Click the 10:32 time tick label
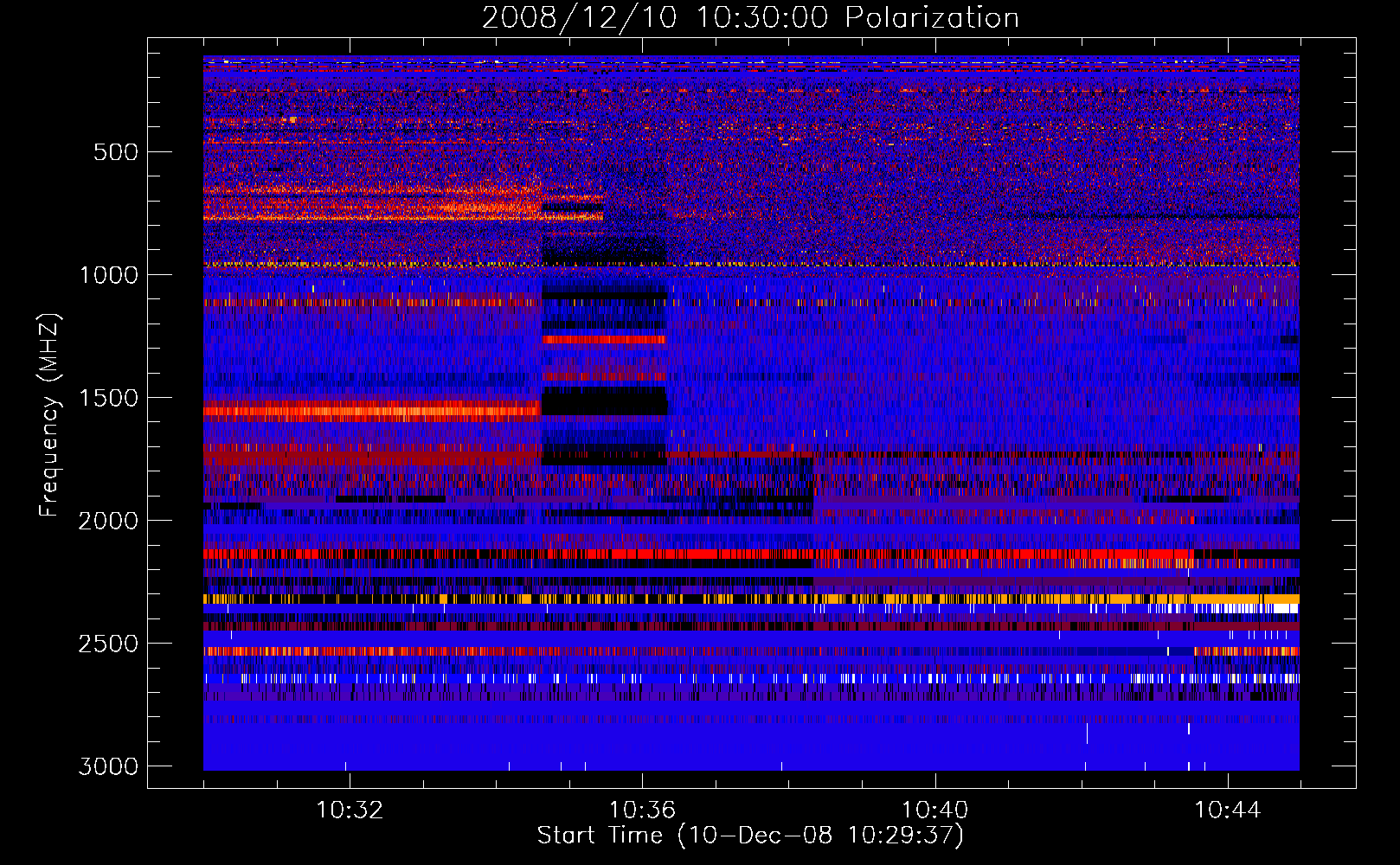This screenshot has width=1400, height=865. 350,811
